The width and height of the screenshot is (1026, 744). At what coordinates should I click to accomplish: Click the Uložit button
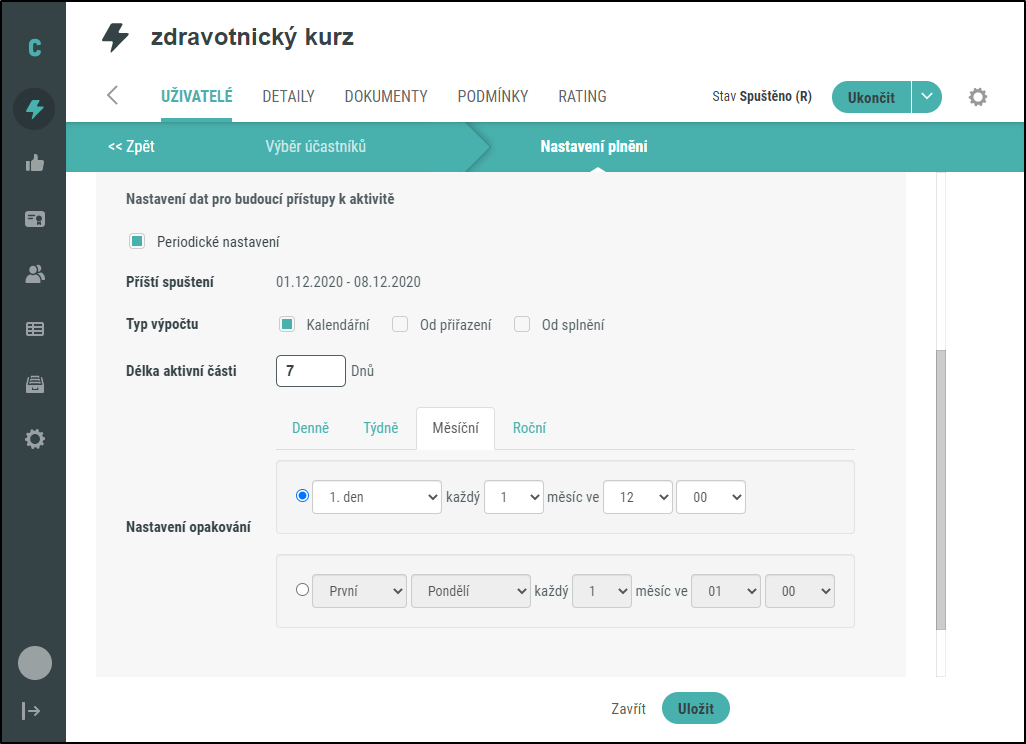pyautogui.click(x=695, y=708)
